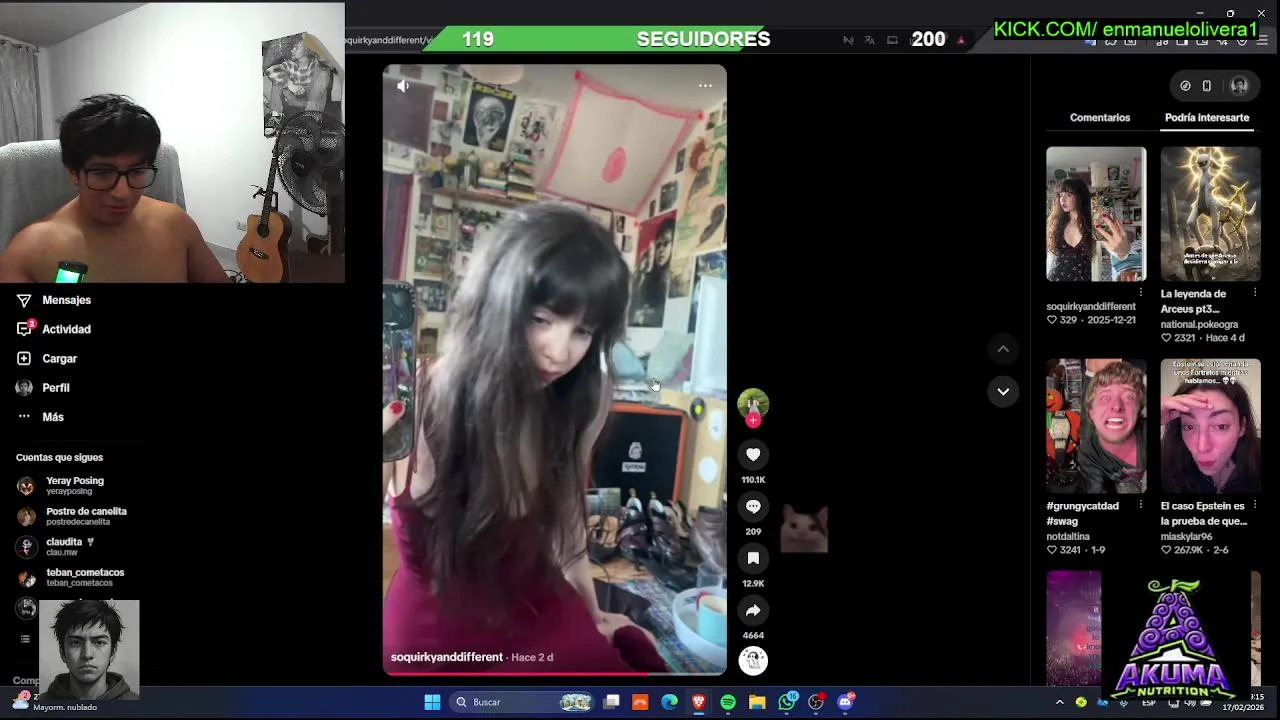Open El caso Epstein video thumbnail

pos(1210,426)
